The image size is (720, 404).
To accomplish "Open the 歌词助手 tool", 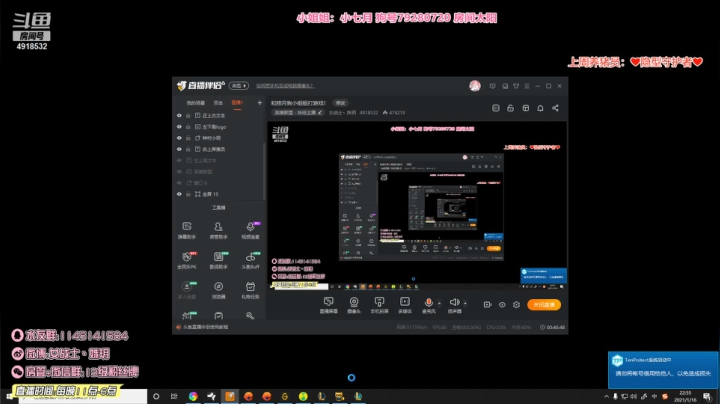I will point(219,260).
